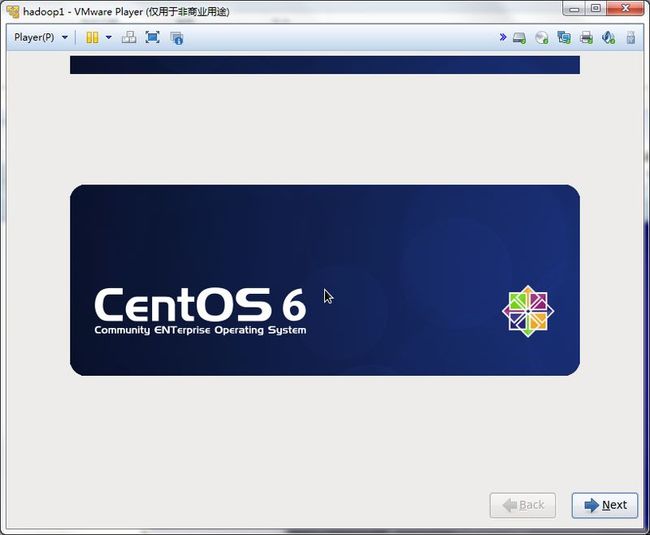Open the sound card device icon
This screenshot has width=650, height=535.
coord(608,38)
